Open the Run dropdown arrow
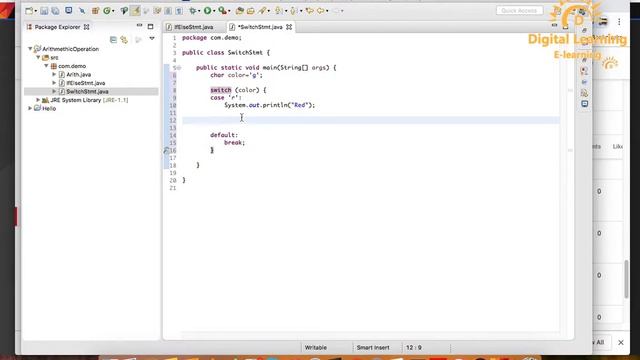This screenshot has height=360, width=640. pos(214,11)
